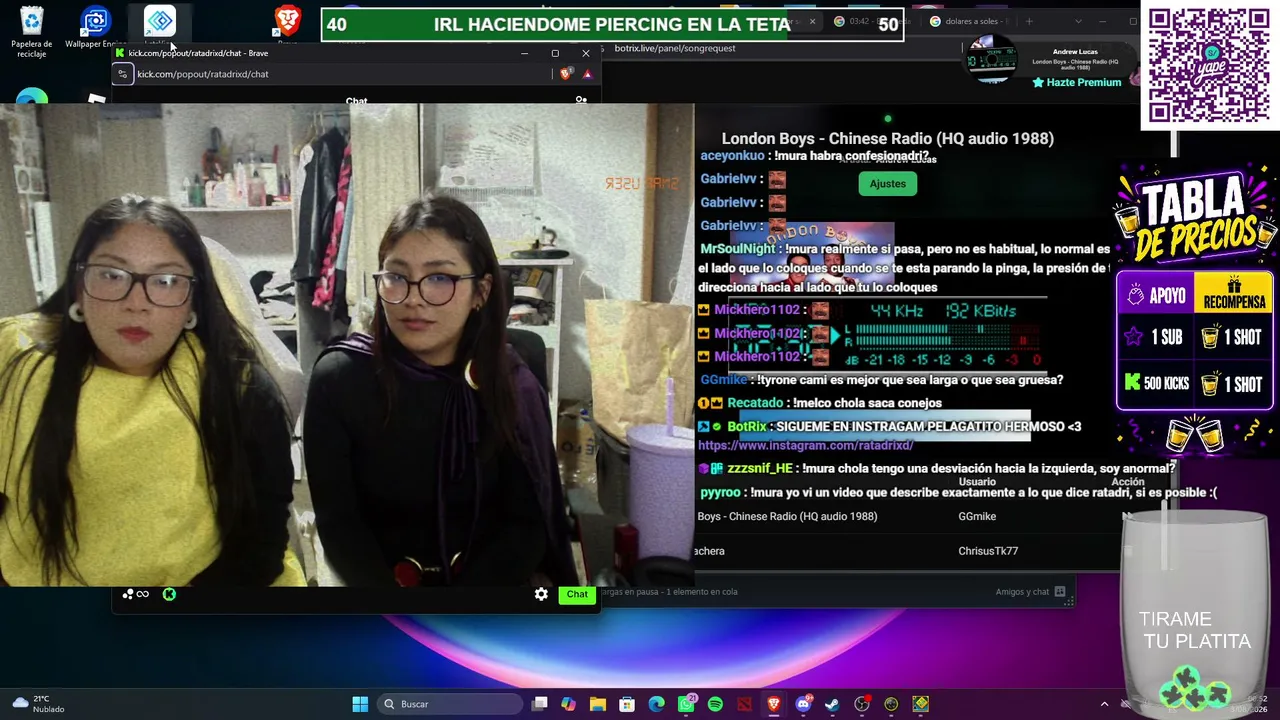Click the GGmike user cell in song queue
Viewport: 1280px width, 720px height.
coord(977,516)
